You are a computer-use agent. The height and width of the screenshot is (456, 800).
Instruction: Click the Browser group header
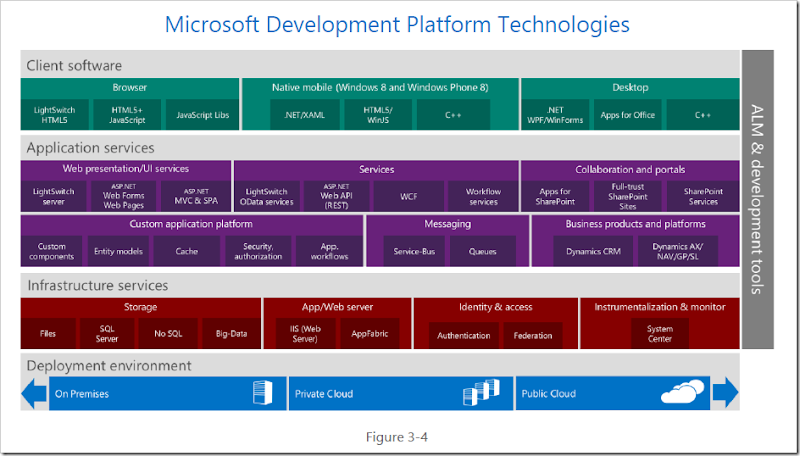130,88
